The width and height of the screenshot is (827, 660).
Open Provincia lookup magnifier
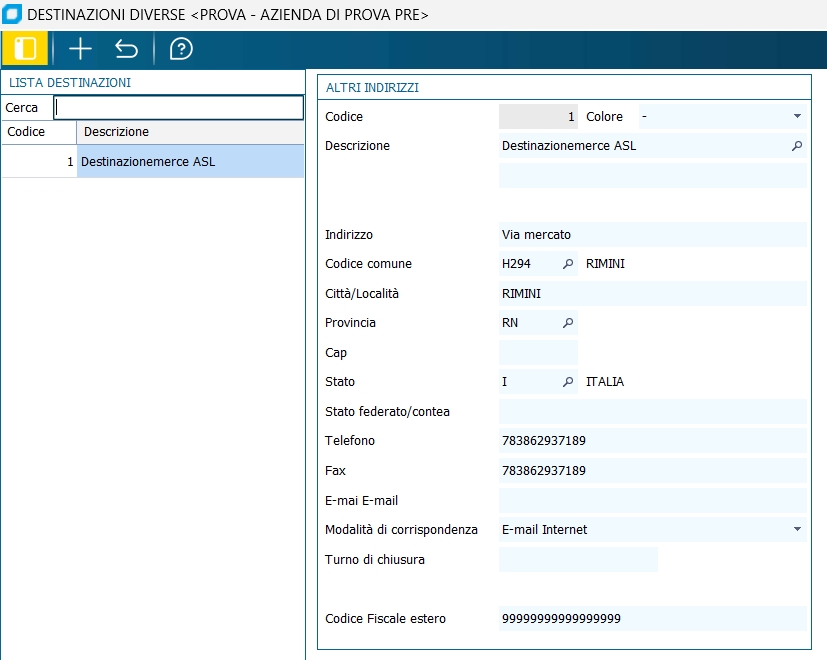point(568,323)
